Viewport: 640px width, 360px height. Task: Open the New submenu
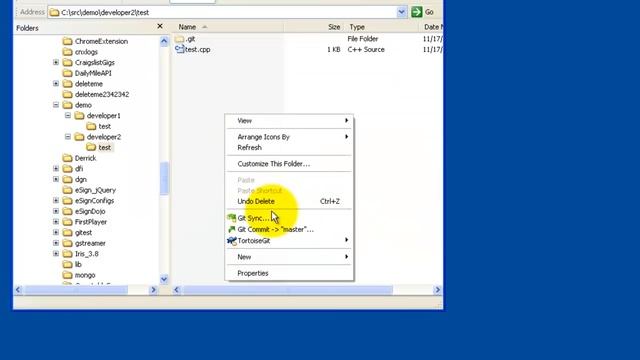pyautogui.click(x=289, y=257)
